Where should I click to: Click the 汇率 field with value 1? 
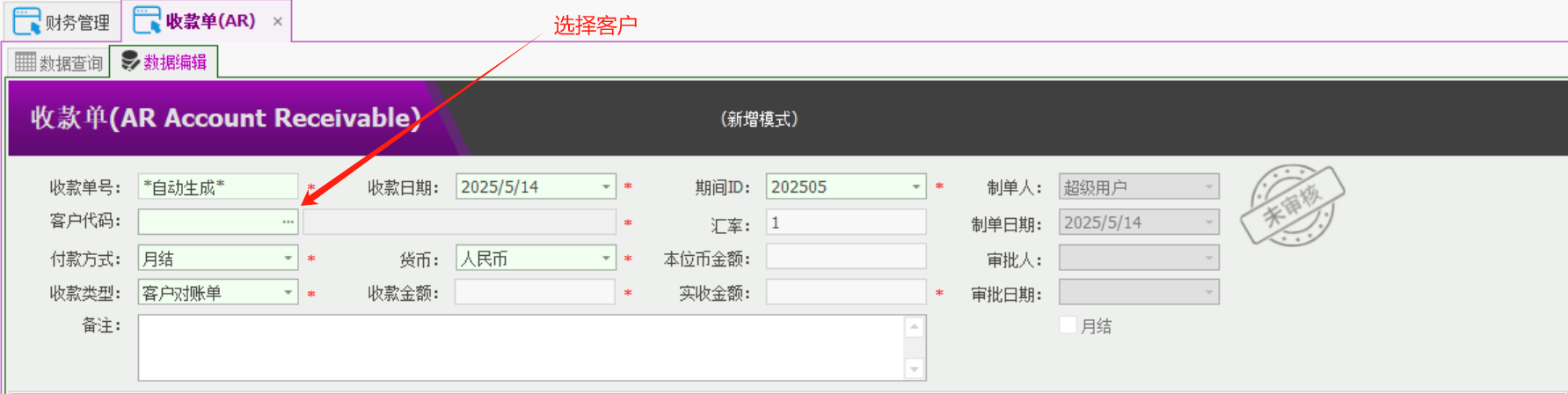846,222
